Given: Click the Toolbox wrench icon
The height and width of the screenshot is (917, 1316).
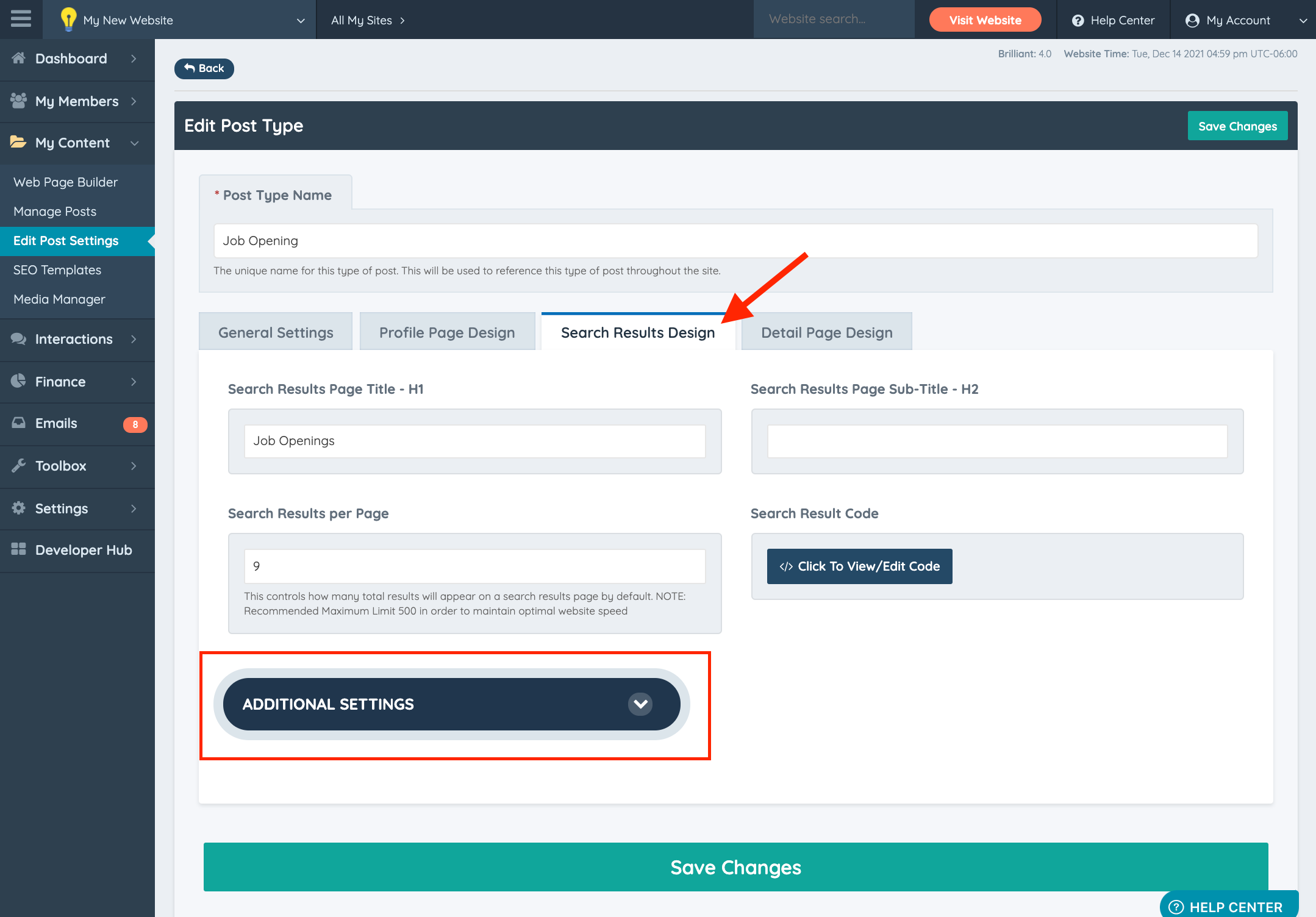Looking at the screenshot, I should 18,466.
